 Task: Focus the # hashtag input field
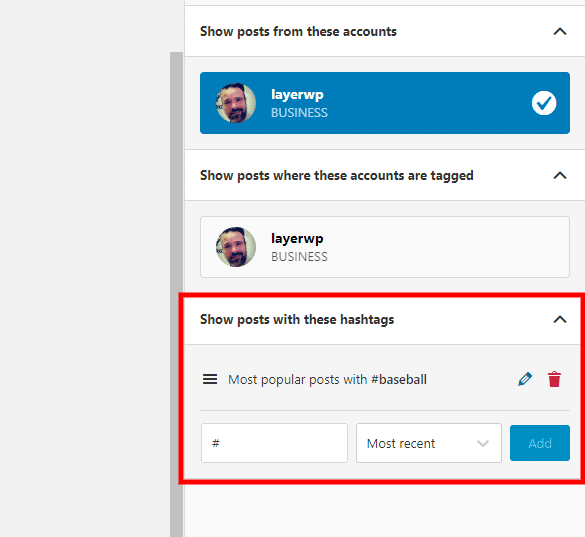[274, 443]
